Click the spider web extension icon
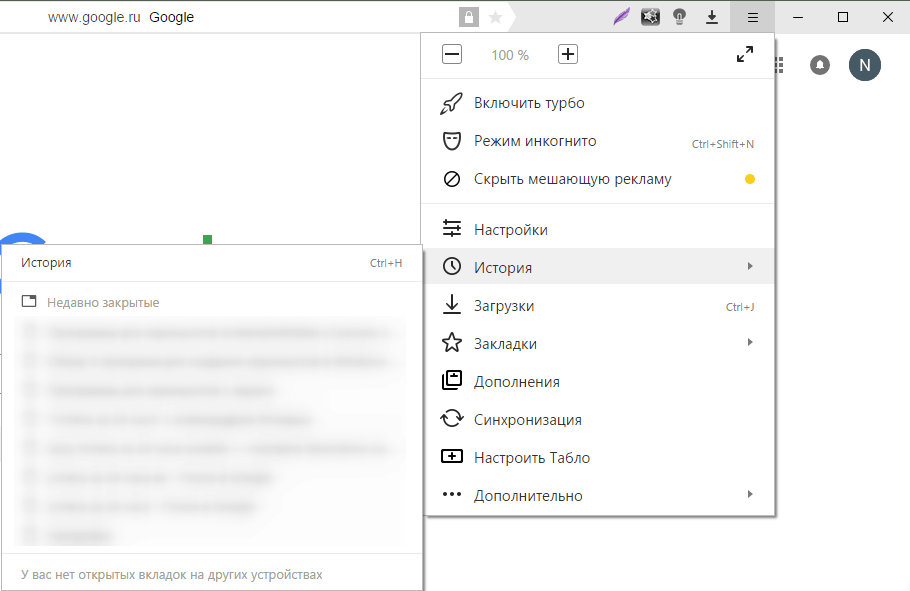Screen dimensions: 910x591 point(650,17)
